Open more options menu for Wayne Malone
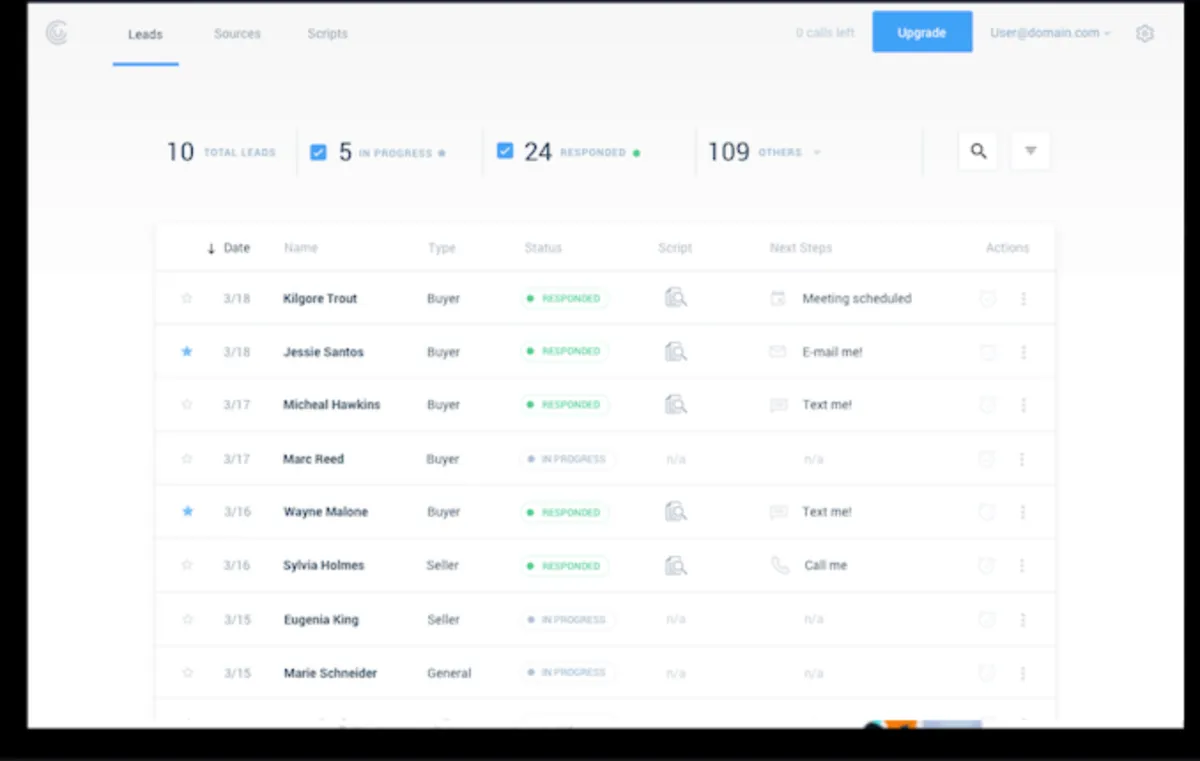 click(x=1022, y=512)
